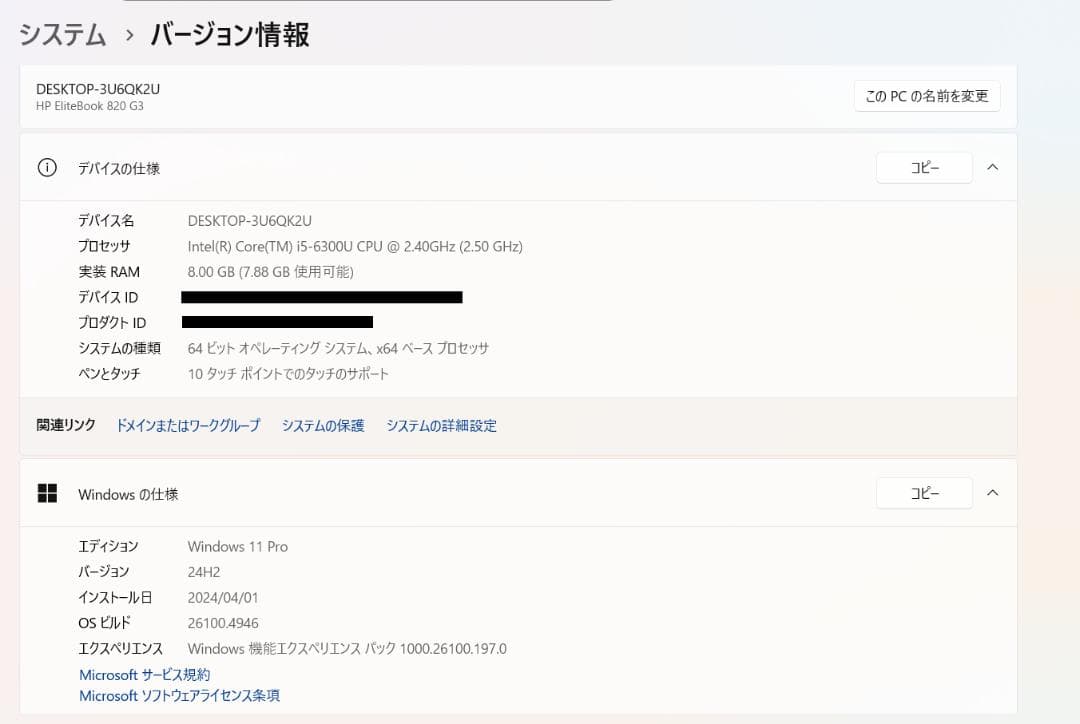
Task: Click the システム breadcrumb item
Action: [x=61, y=33]
